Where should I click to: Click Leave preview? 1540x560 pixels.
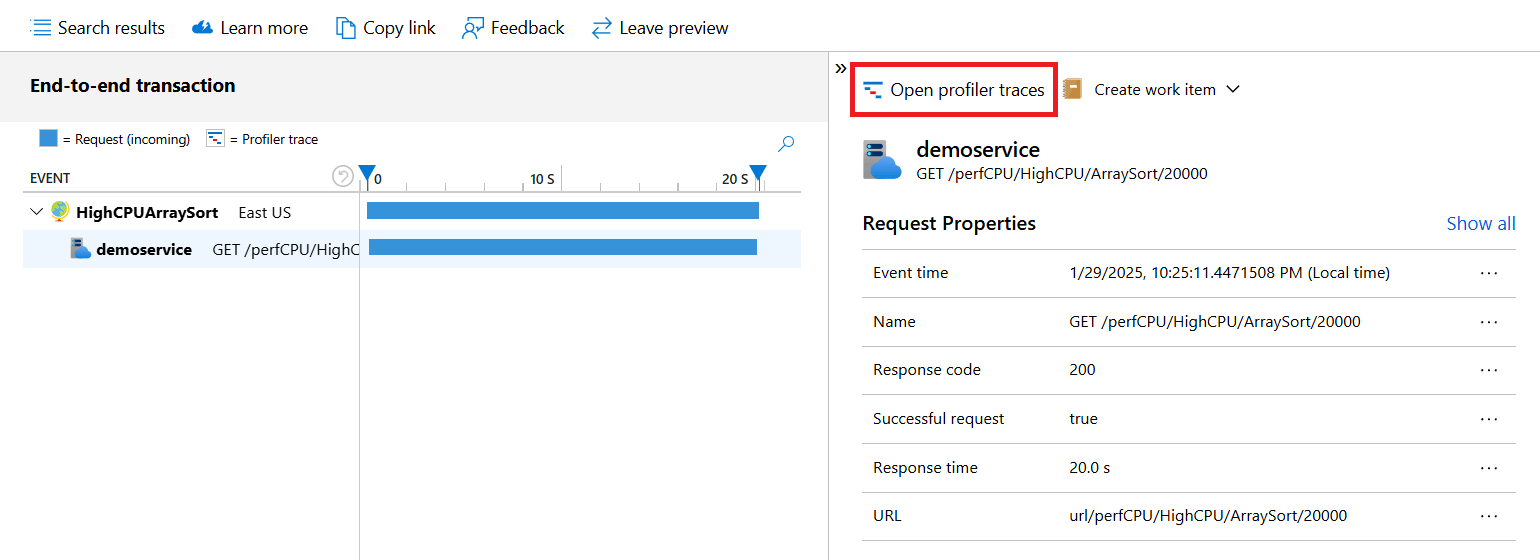coord(660,28)
